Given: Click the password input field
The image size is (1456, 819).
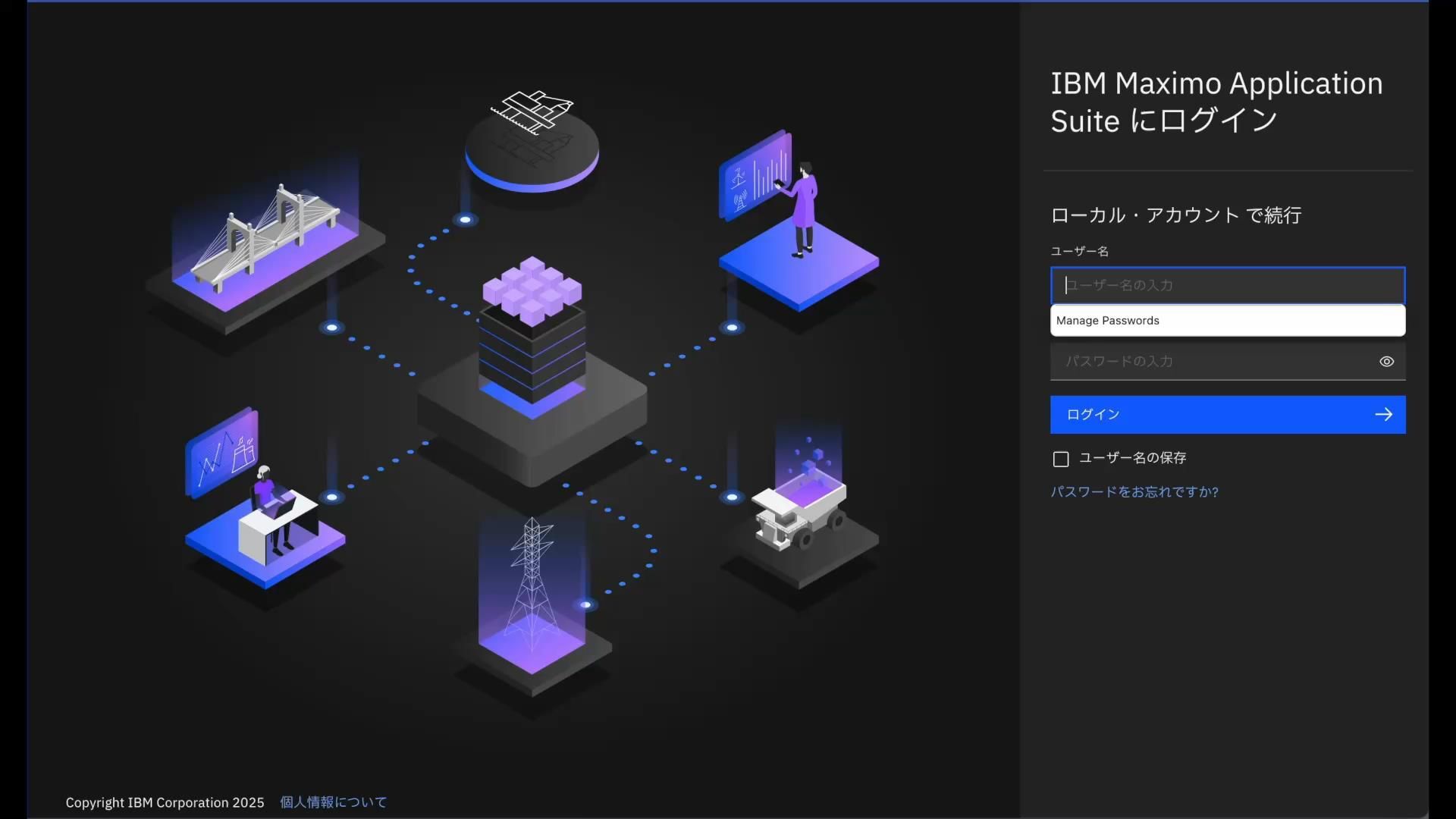Looking at the screenshot, I should click(1212, 362).
